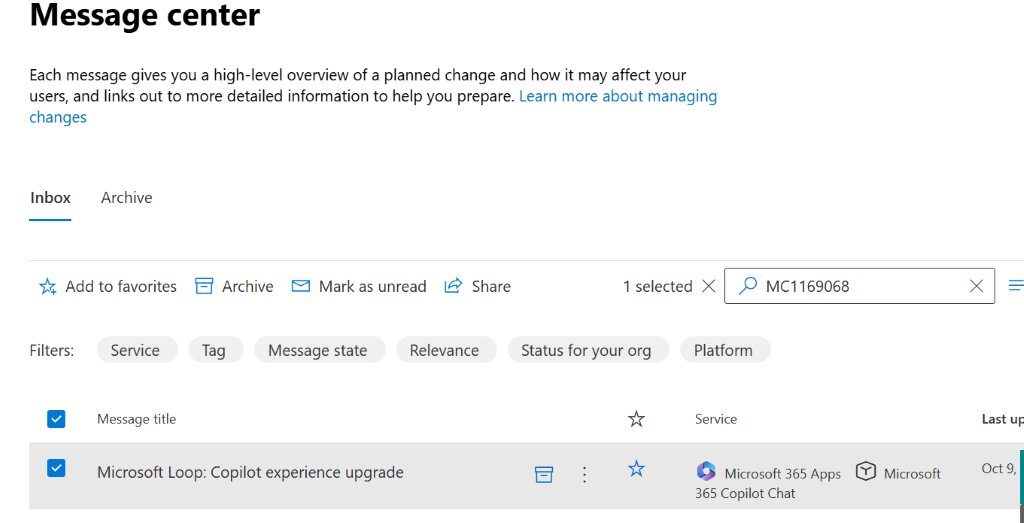Open the Relevance filter

pyautogui.click(x=446, y=350)
